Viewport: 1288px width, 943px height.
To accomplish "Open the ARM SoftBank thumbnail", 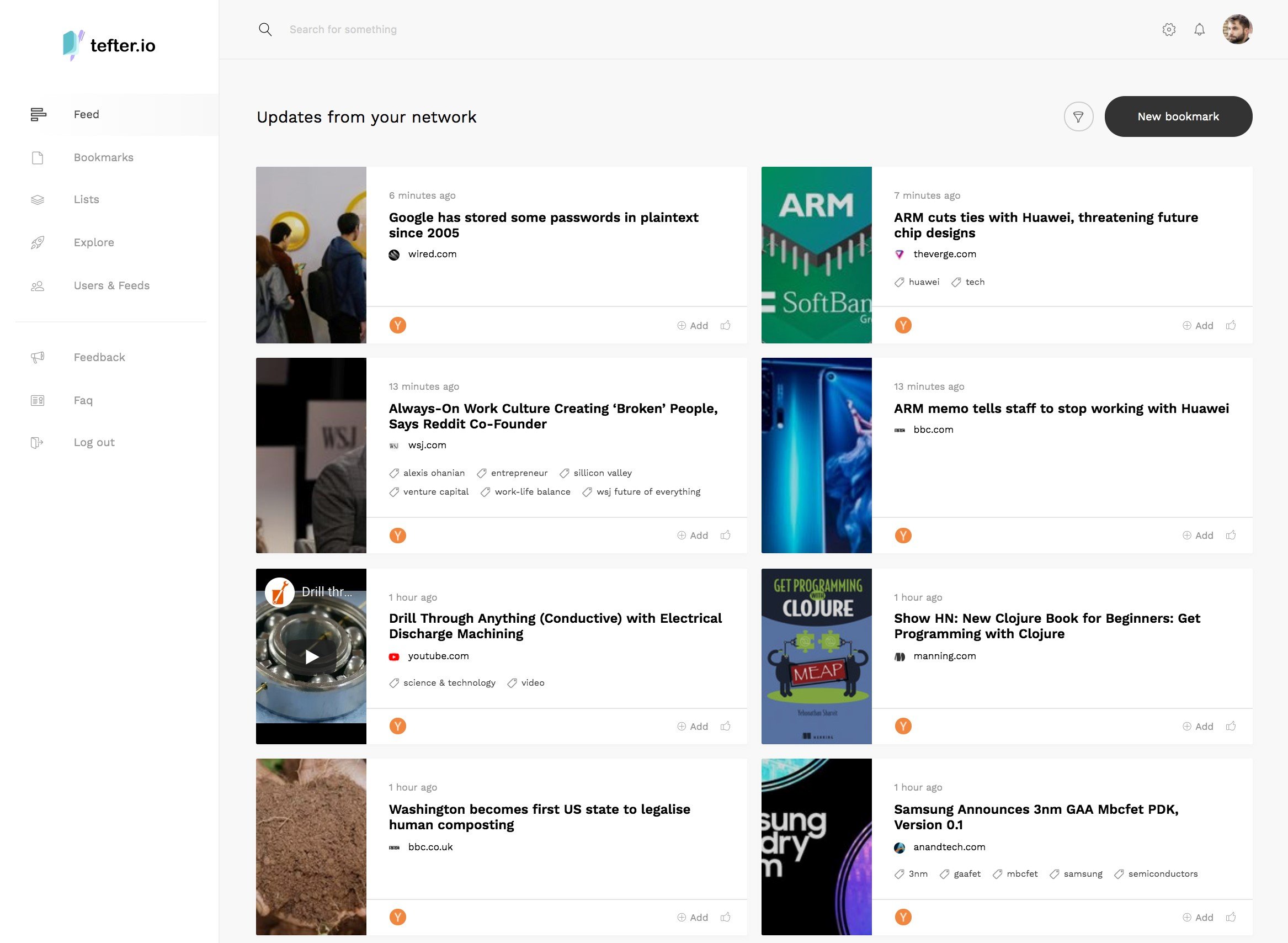I will tap(816, 255).
